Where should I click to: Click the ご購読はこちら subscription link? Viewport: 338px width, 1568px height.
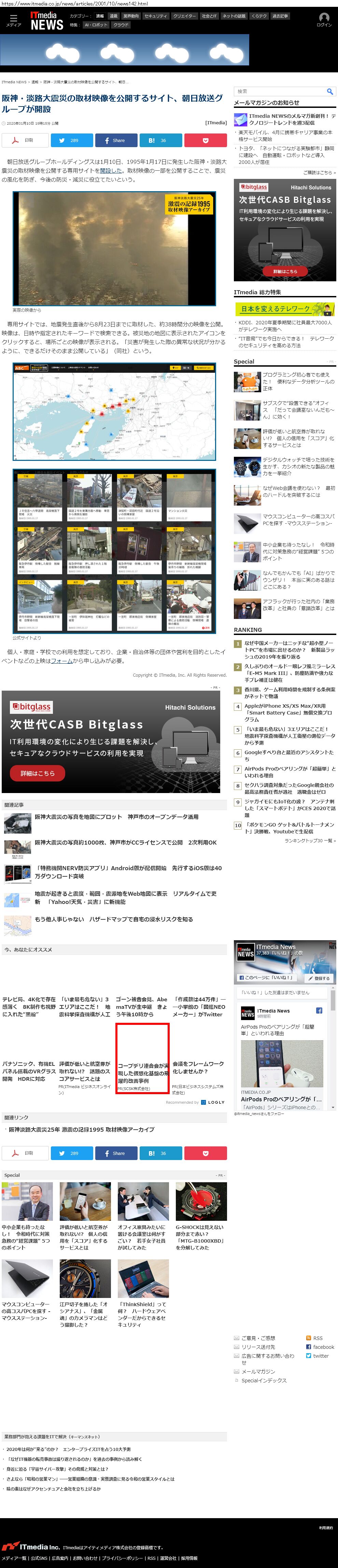(x=319, y=172)
